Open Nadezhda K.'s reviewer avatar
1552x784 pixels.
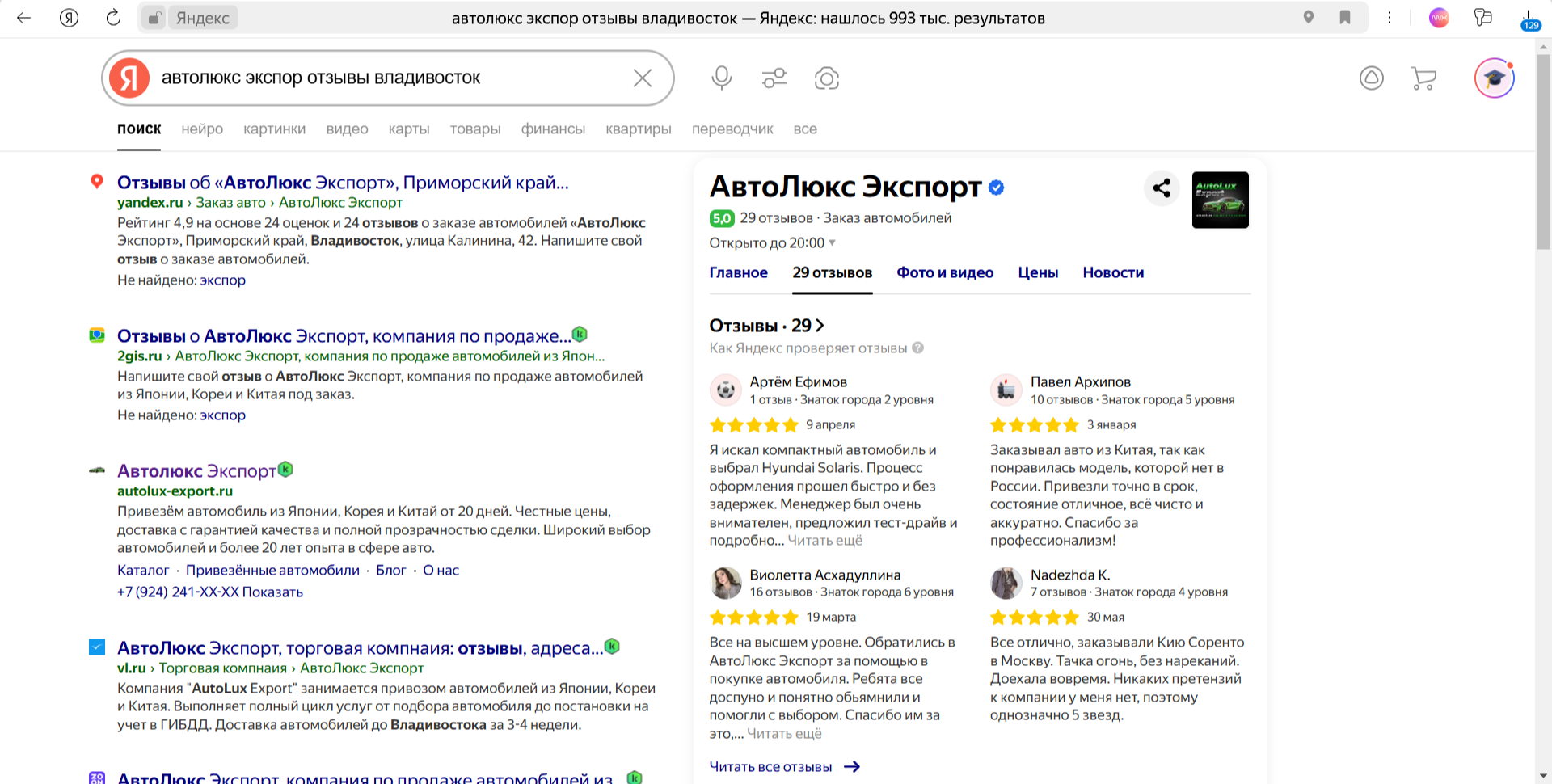tap(1006, 583)
